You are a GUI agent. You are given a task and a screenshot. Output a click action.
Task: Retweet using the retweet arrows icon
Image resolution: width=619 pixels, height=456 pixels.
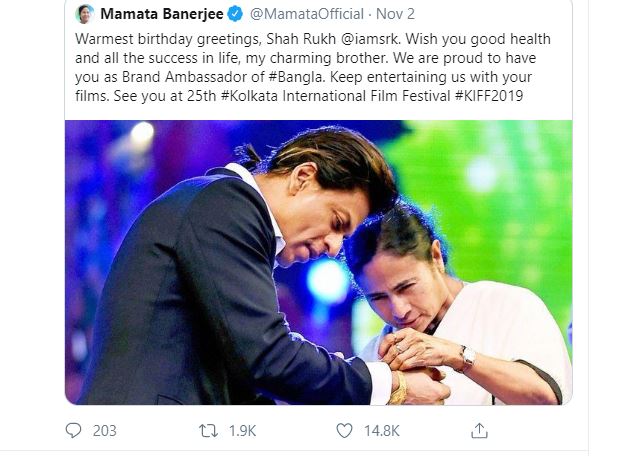[208, 431]
